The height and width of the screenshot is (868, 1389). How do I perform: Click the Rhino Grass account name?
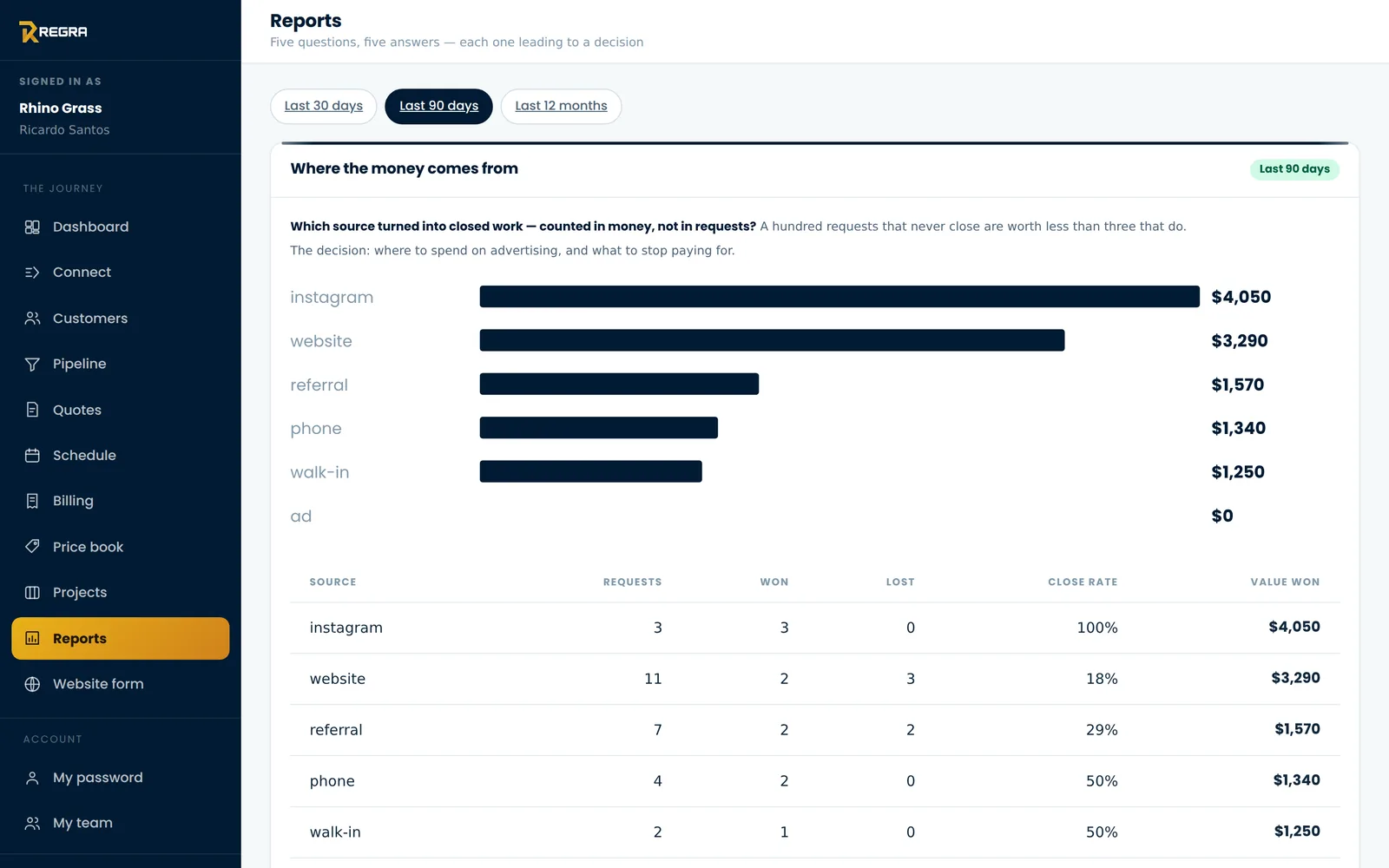coord(61,108)
